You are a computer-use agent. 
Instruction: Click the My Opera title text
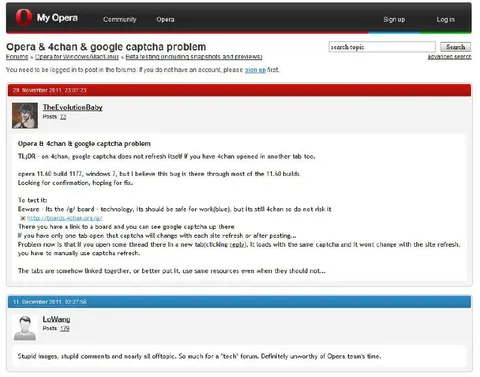(x=57, y=18)
